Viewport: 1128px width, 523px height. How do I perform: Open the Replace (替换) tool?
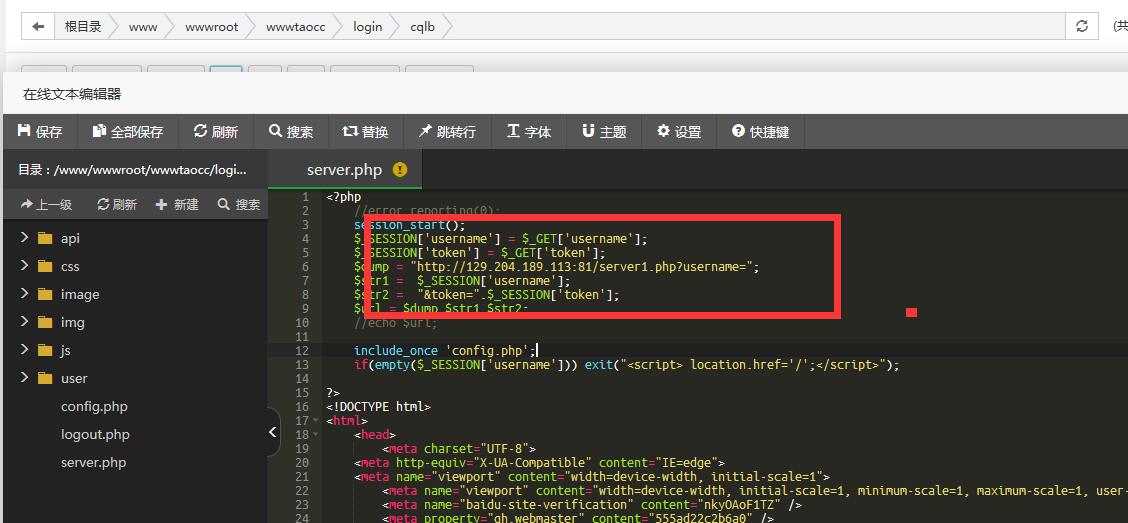(365, 132)
